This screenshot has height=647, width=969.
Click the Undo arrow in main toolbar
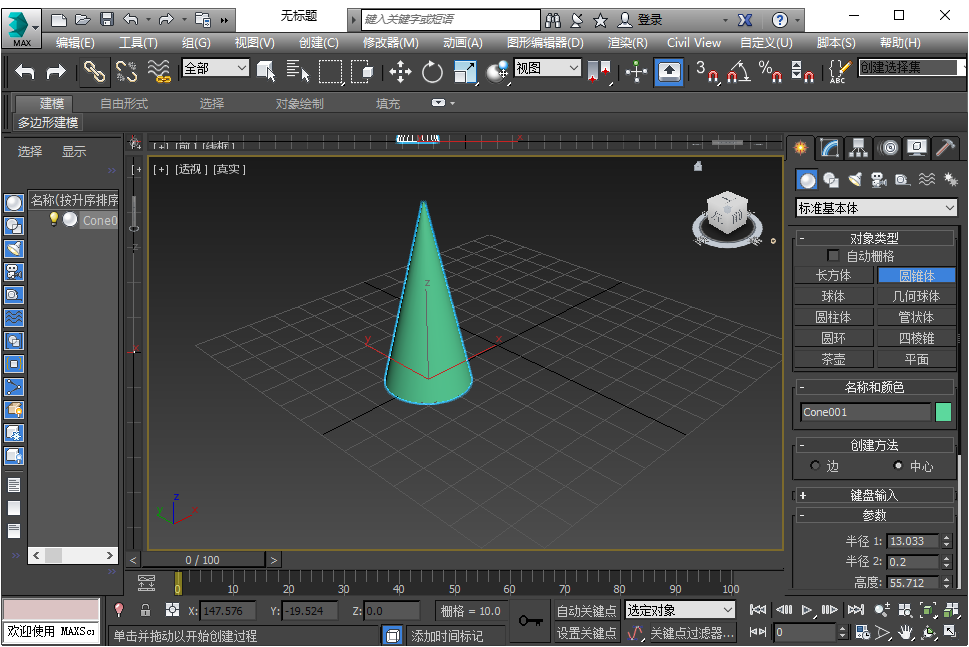tap(25, 71)
